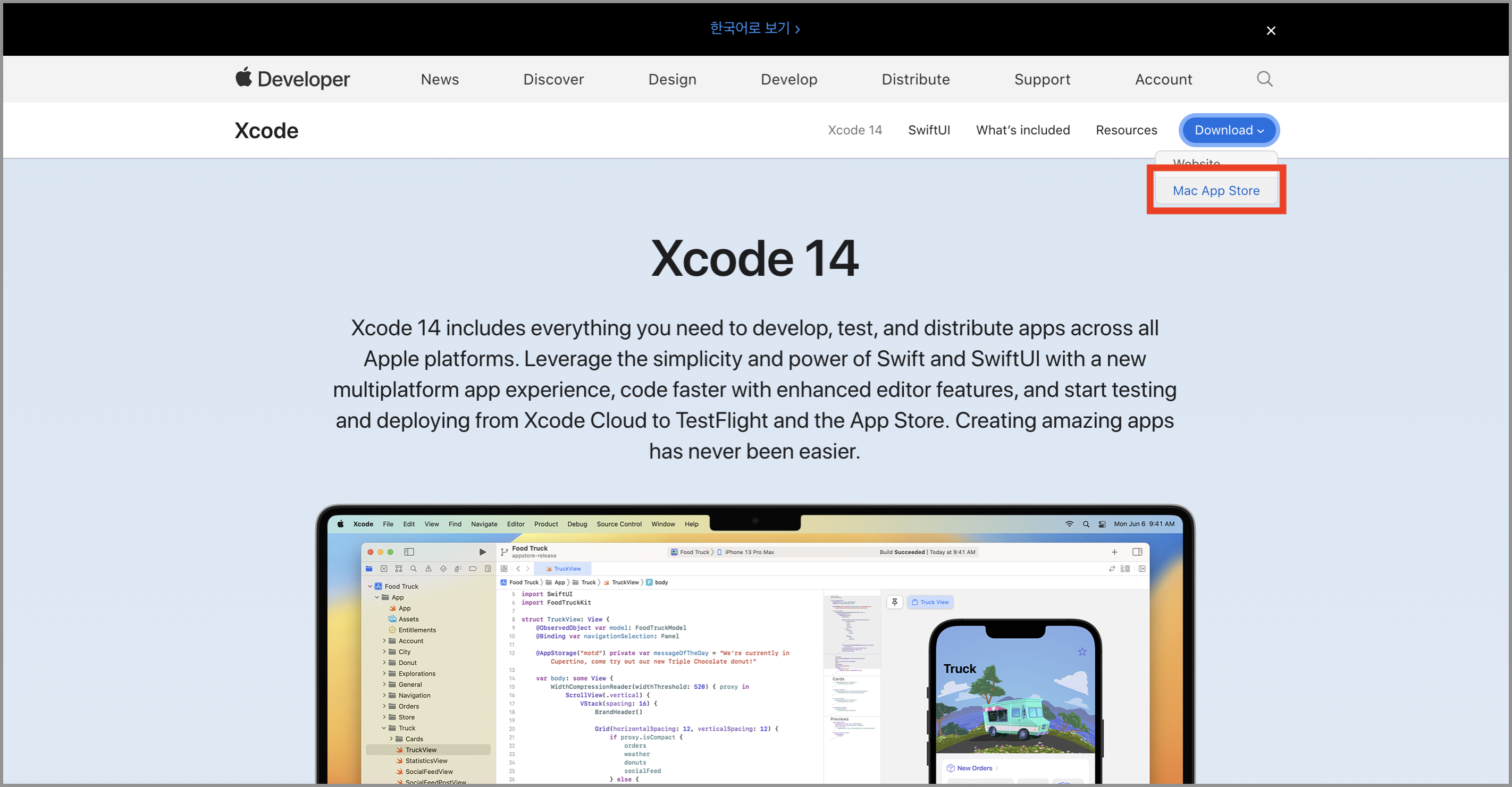Open the Source Control menu in the Xcode menu bar
The image size is (1512, 787).
619,524
